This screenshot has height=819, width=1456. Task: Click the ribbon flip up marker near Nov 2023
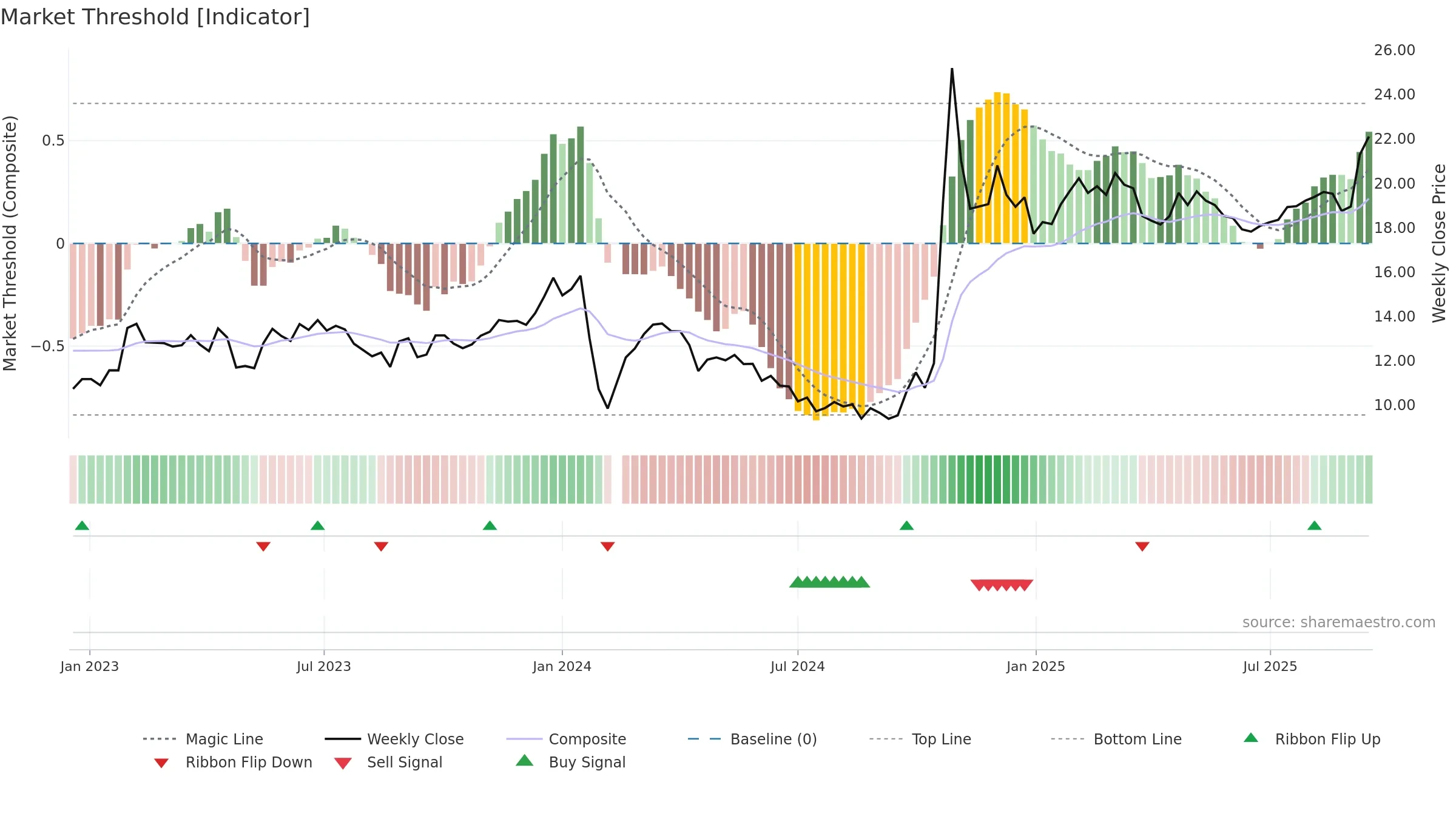point(490,525)
